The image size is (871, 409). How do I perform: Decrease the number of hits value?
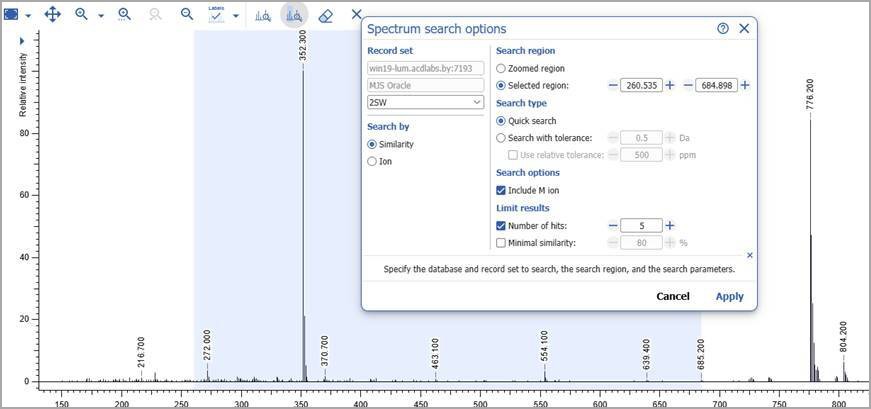(613, 226)
